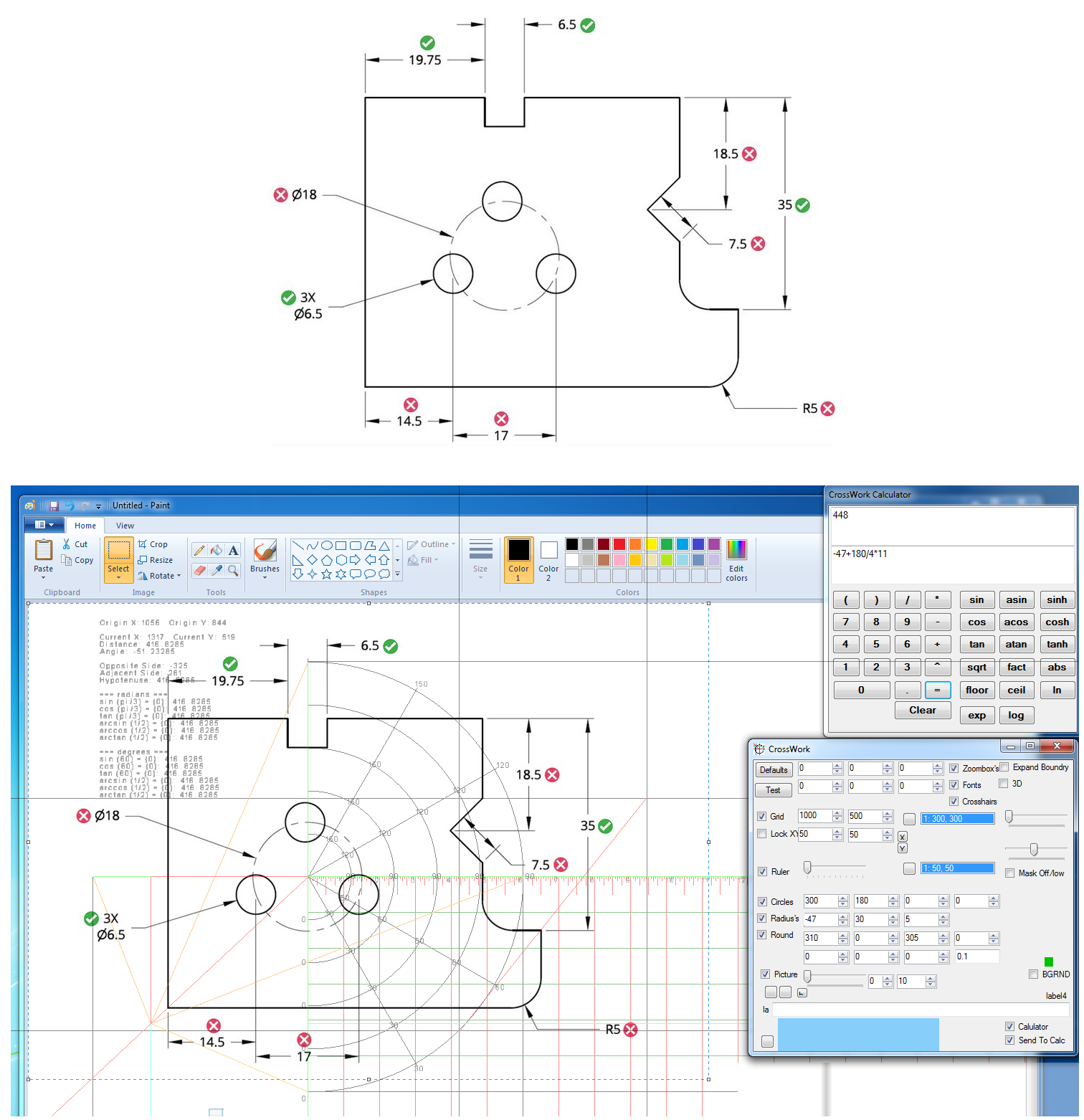Open the Customize Quick Access Toolbar dropdown

tap(99, 506)
